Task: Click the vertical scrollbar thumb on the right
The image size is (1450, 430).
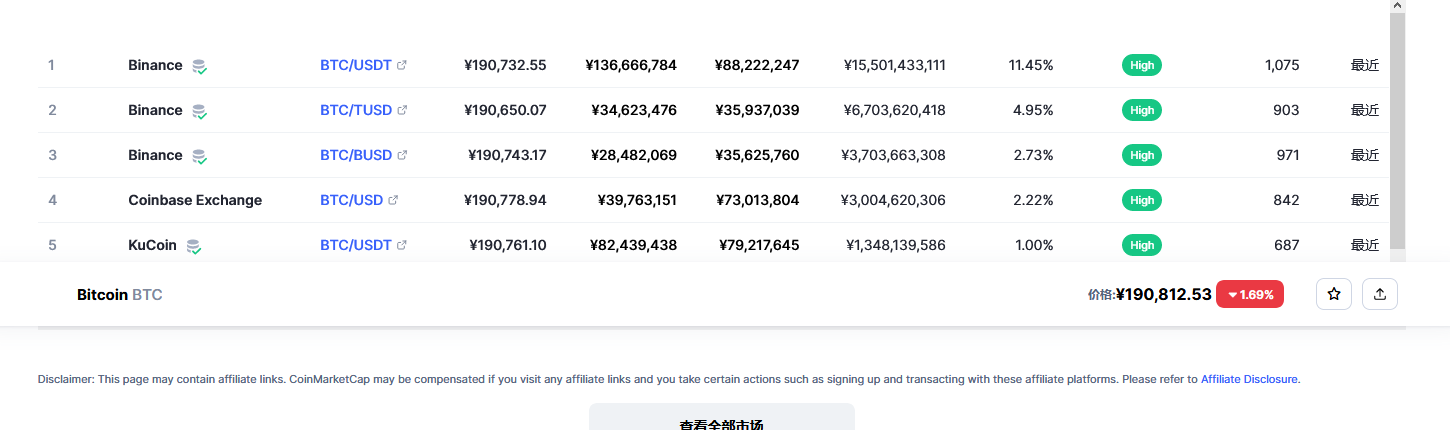Action: pos(1397,130)
